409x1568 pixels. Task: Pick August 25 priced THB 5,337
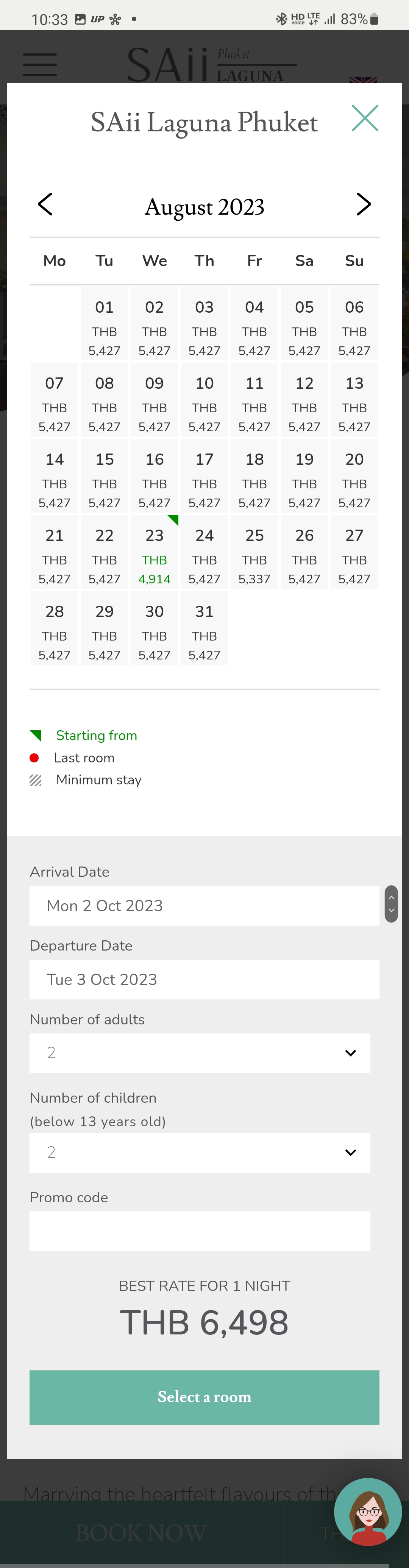254,552
